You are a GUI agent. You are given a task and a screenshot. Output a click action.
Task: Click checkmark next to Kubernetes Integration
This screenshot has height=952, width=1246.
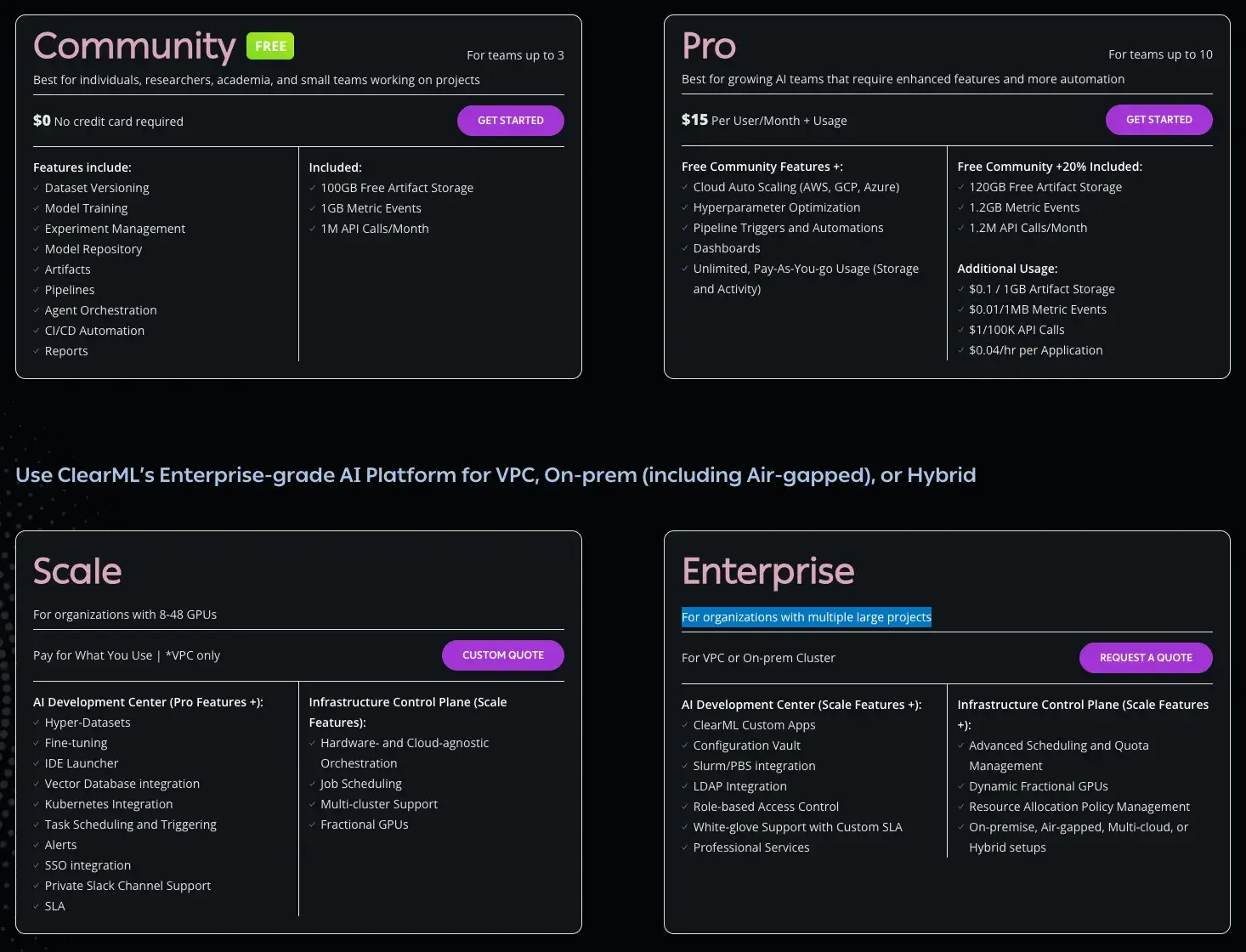click(x=37, y=804)
